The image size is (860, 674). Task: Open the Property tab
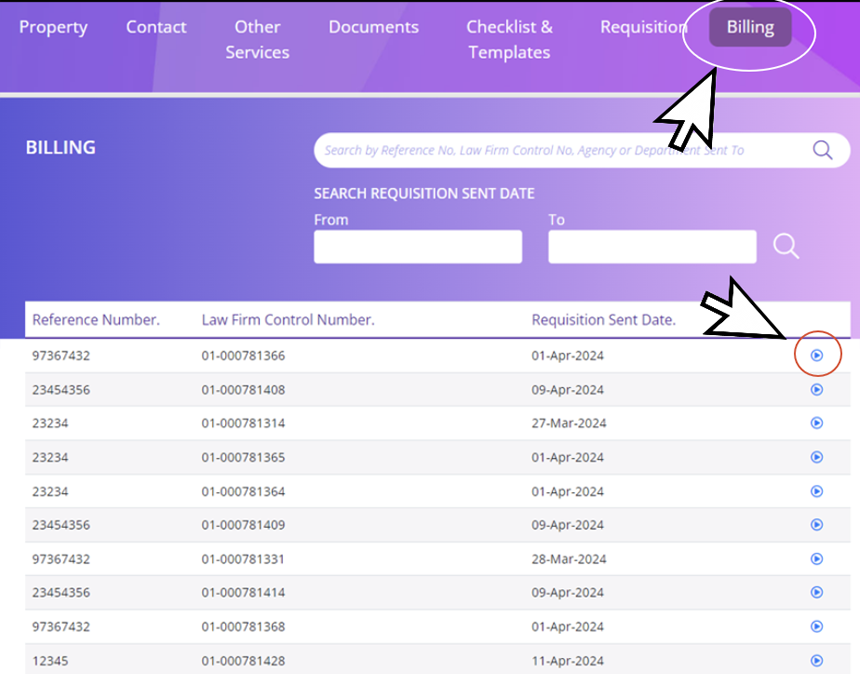[53, 27]
